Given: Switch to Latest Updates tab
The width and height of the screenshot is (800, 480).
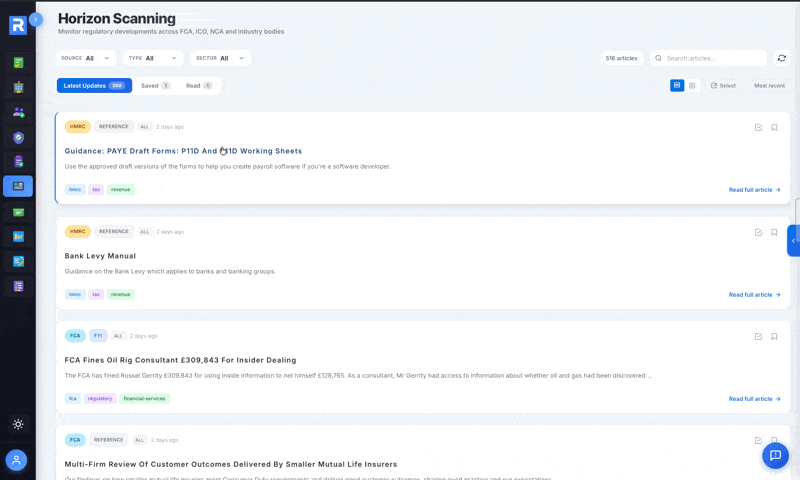Looking at the screenshot, I should coord(94,86).
